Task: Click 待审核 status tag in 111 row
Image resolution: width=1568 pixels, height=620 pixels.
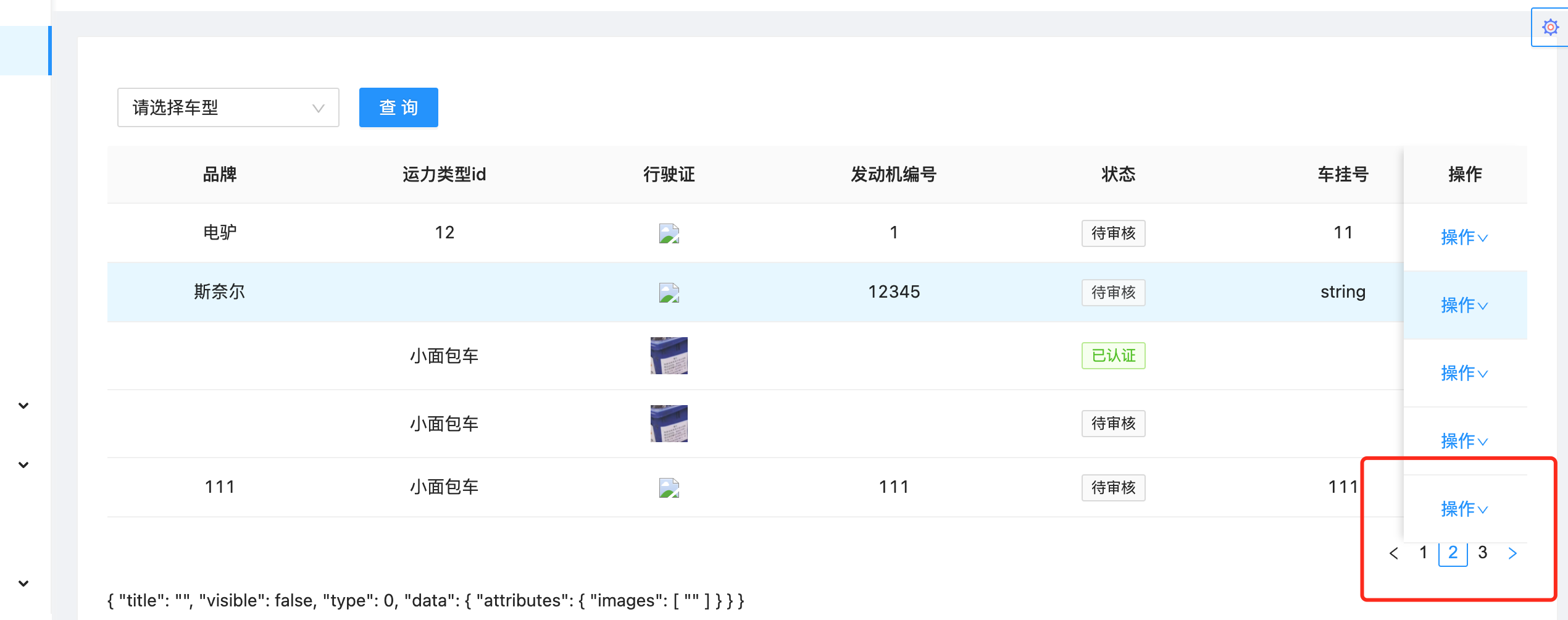Action: coord(1113,488)
